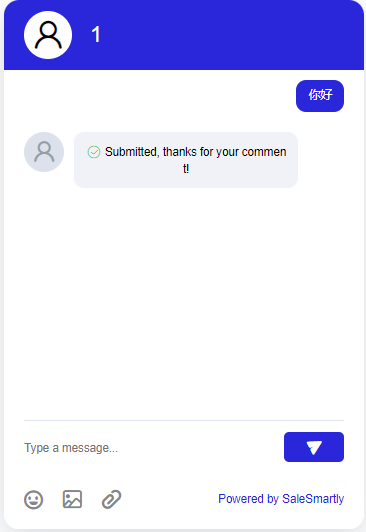
Task: Click the paper plane send arrow
Action: tap(314, 447)
